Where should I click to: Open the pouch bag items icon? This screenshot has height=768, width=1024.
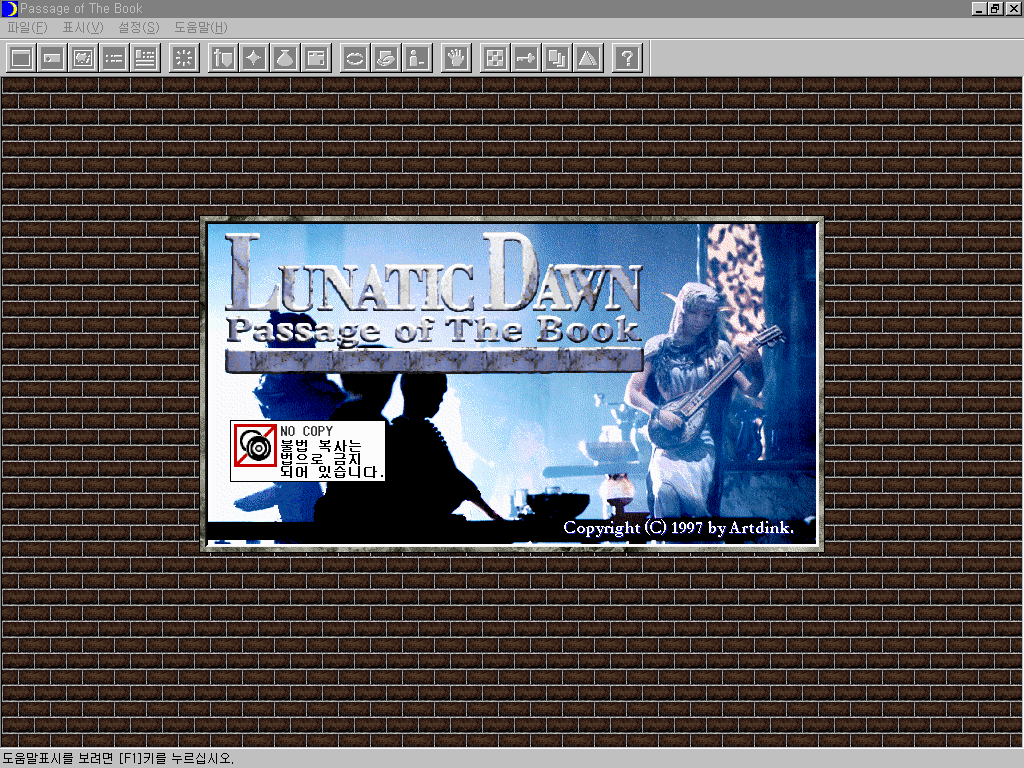click(285, 58)
